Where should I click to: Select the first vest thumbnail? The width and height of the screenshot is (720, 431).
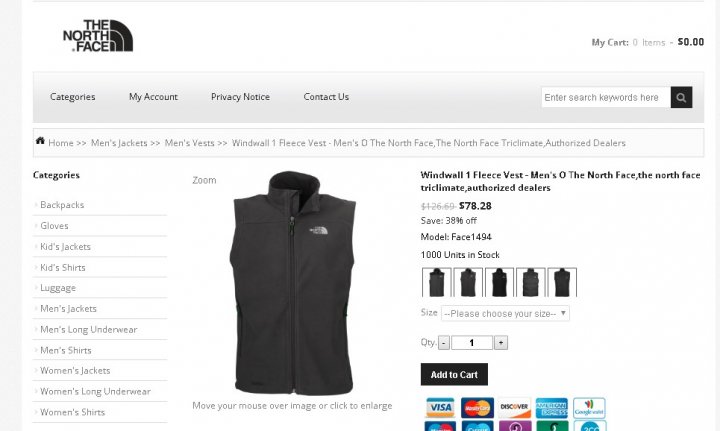pyautogui.click(x=437, y=282)
